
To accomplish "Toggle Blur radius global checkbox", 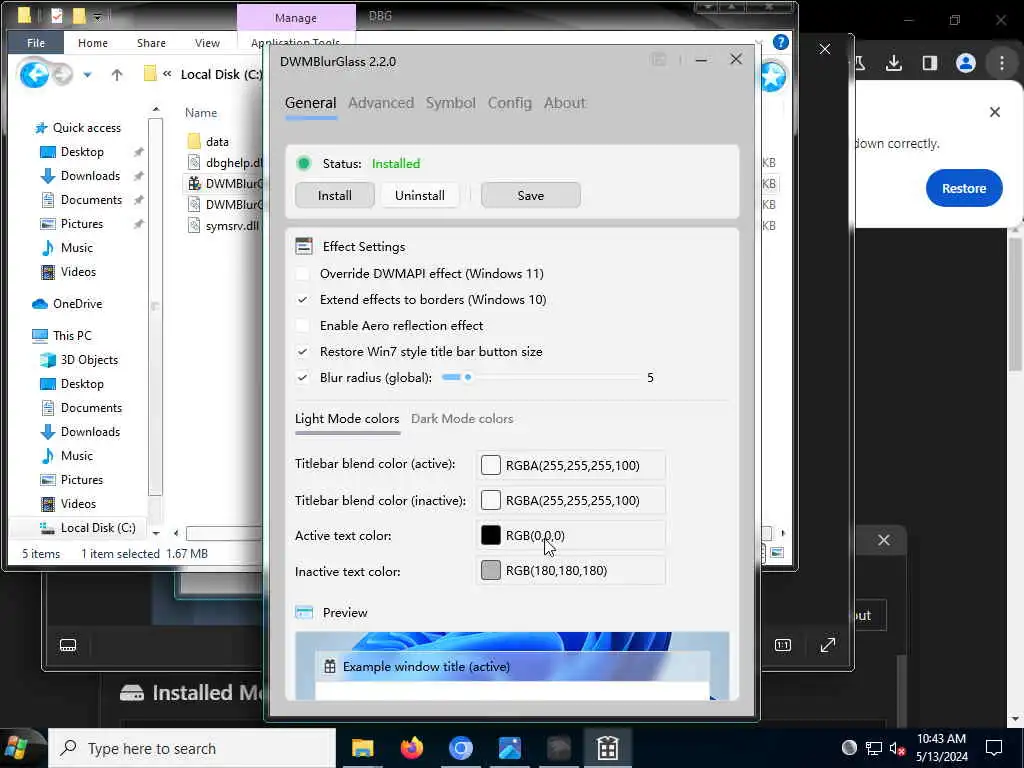I will tap(302, 377).
